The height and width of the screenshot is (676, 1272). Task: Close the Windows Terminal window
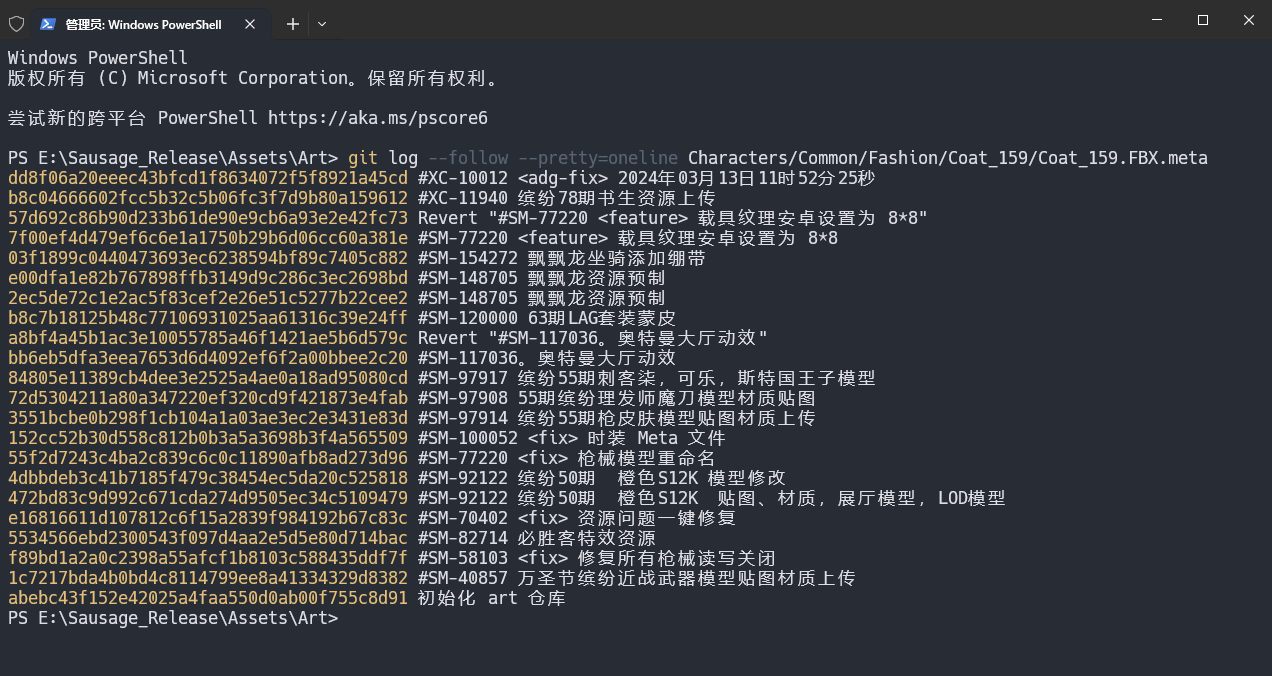pos(1249,20)
